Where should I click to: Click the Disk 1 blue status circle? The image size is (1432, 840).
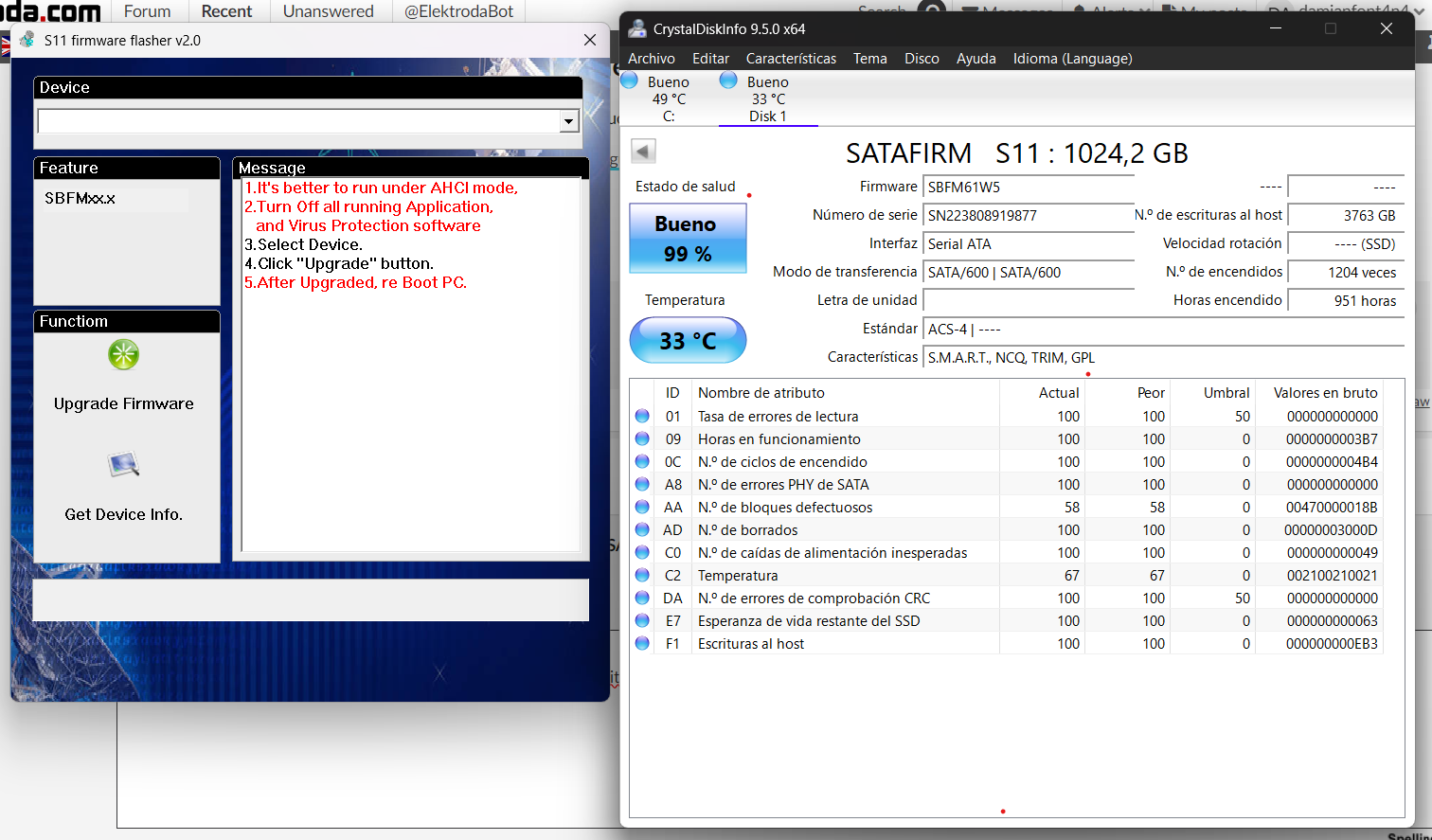(x=728, y=80)
